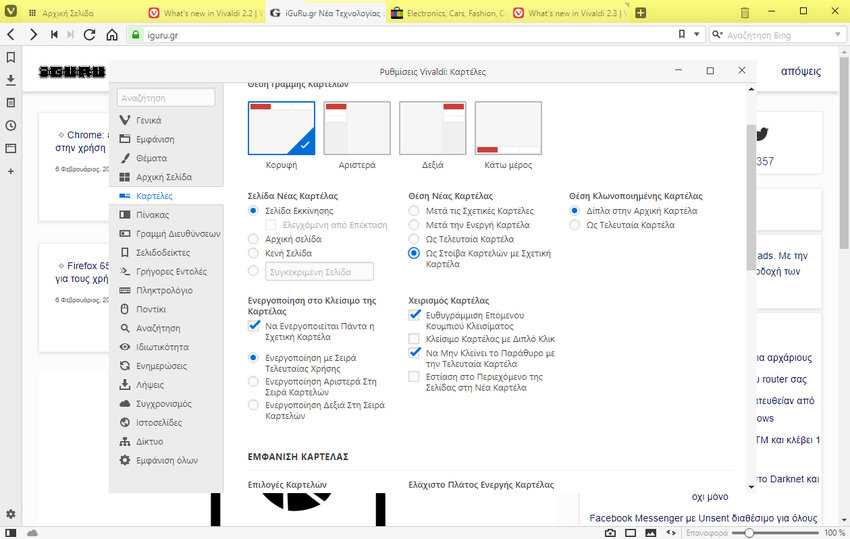Expand the search engine dropdown in the search field

coord(718,35)
